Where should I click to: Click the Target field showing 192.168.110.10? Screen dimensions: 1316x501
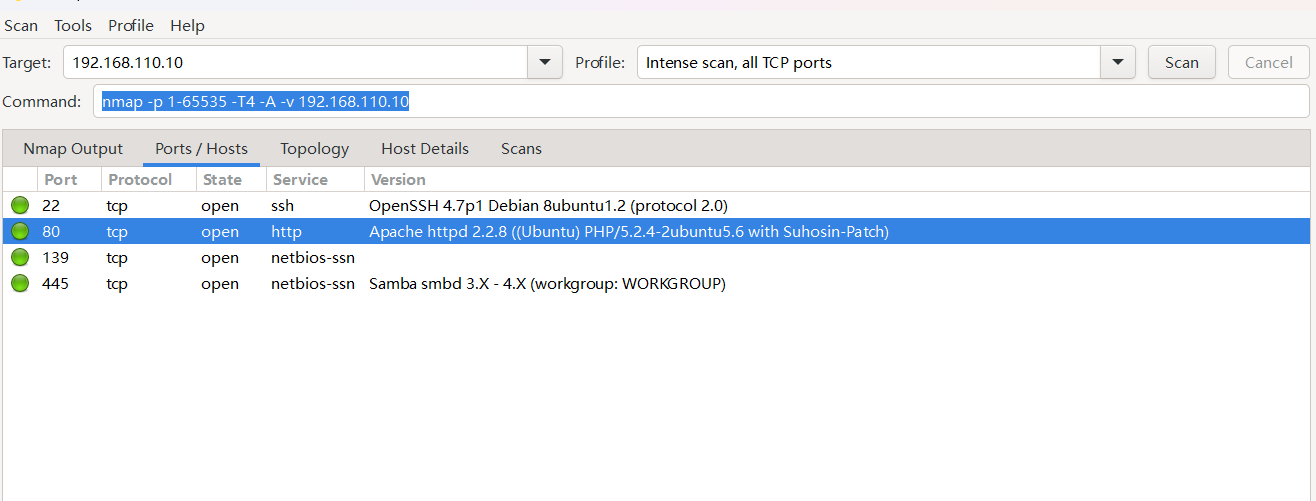(x=295, y=62)
